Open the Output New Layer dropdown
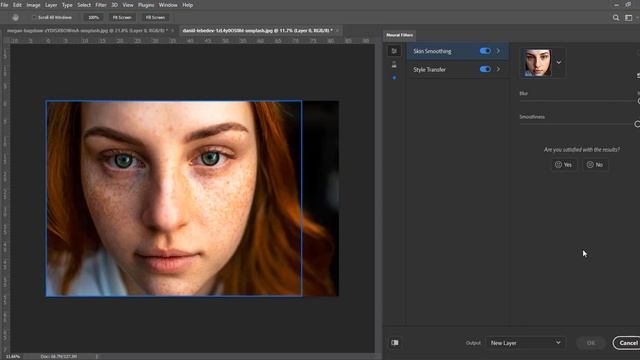The height and width of the screenshot is (360, 640). tap(525, 343)
